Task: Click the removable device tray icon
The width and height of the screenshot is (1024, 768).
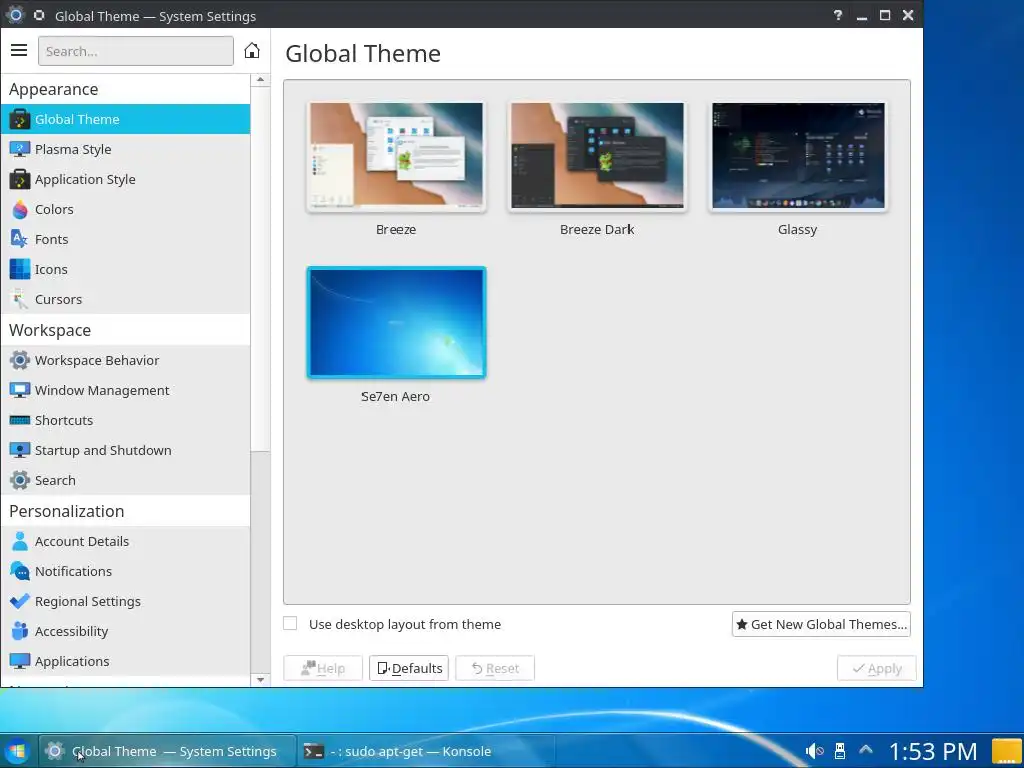Action: pyautogui.click(x=840, y=751)
